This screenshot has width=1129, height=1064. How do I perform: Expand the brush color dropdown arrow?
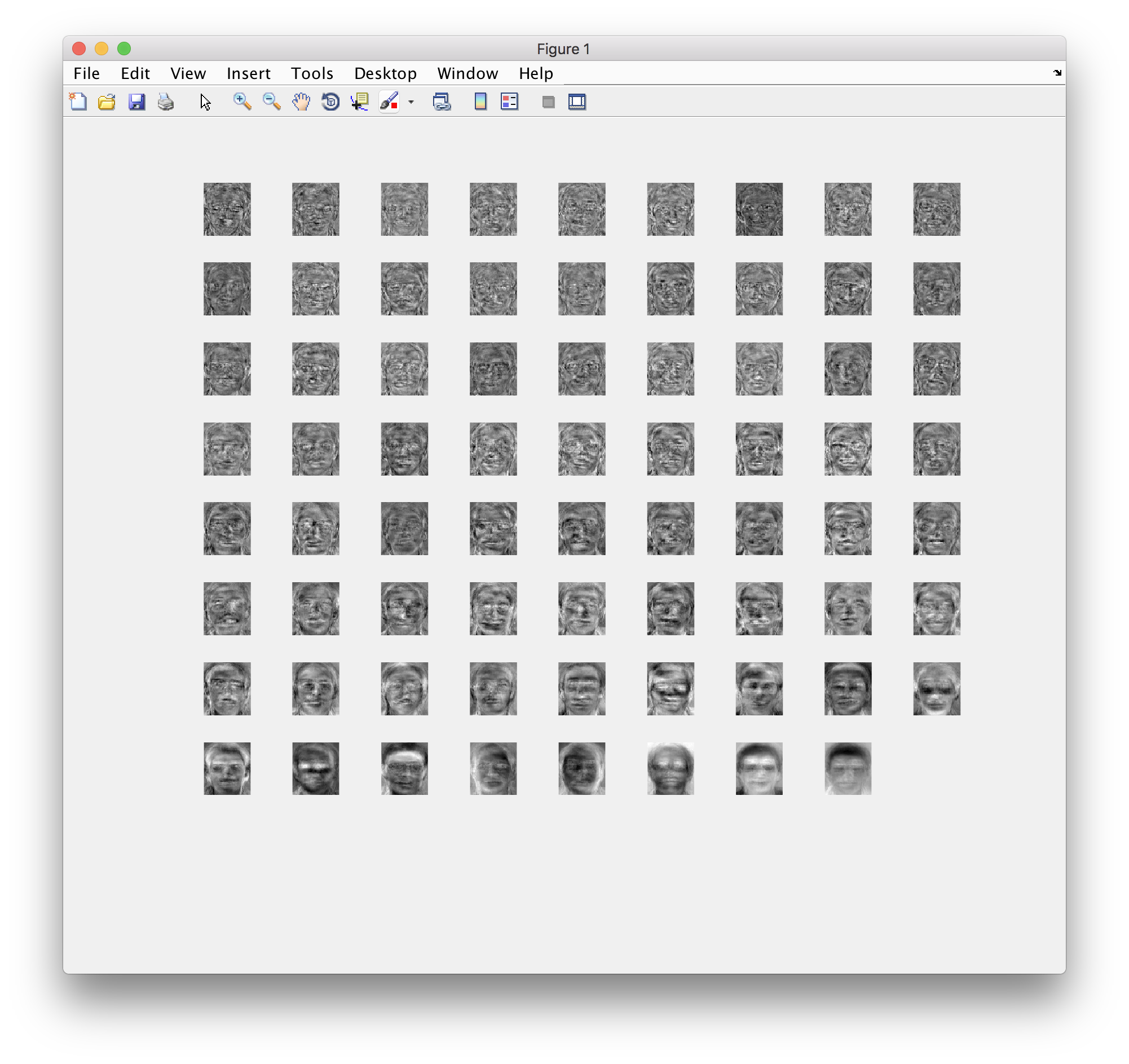pyautogui.click(x=411, y=102)
